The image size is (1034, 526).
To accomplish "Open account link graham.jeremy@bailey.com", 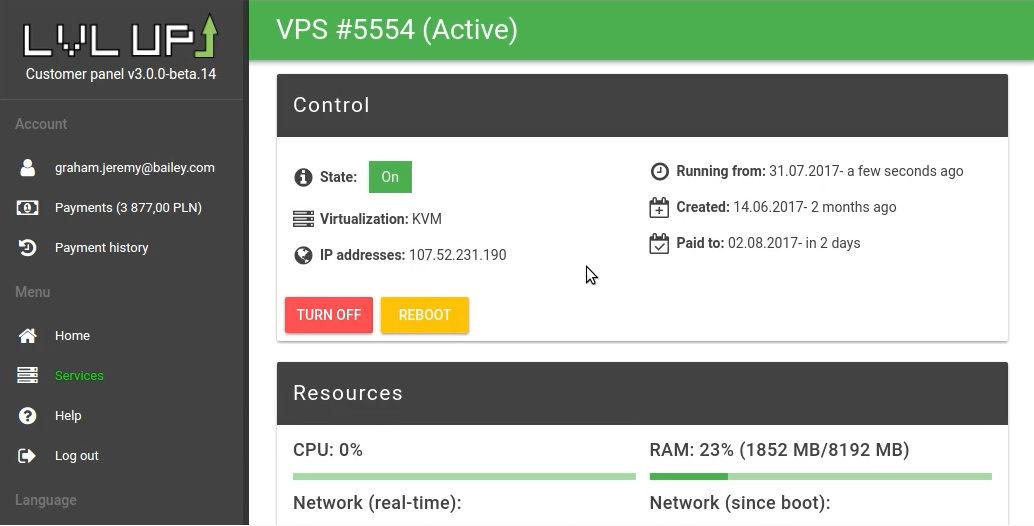I will point(134,168).
